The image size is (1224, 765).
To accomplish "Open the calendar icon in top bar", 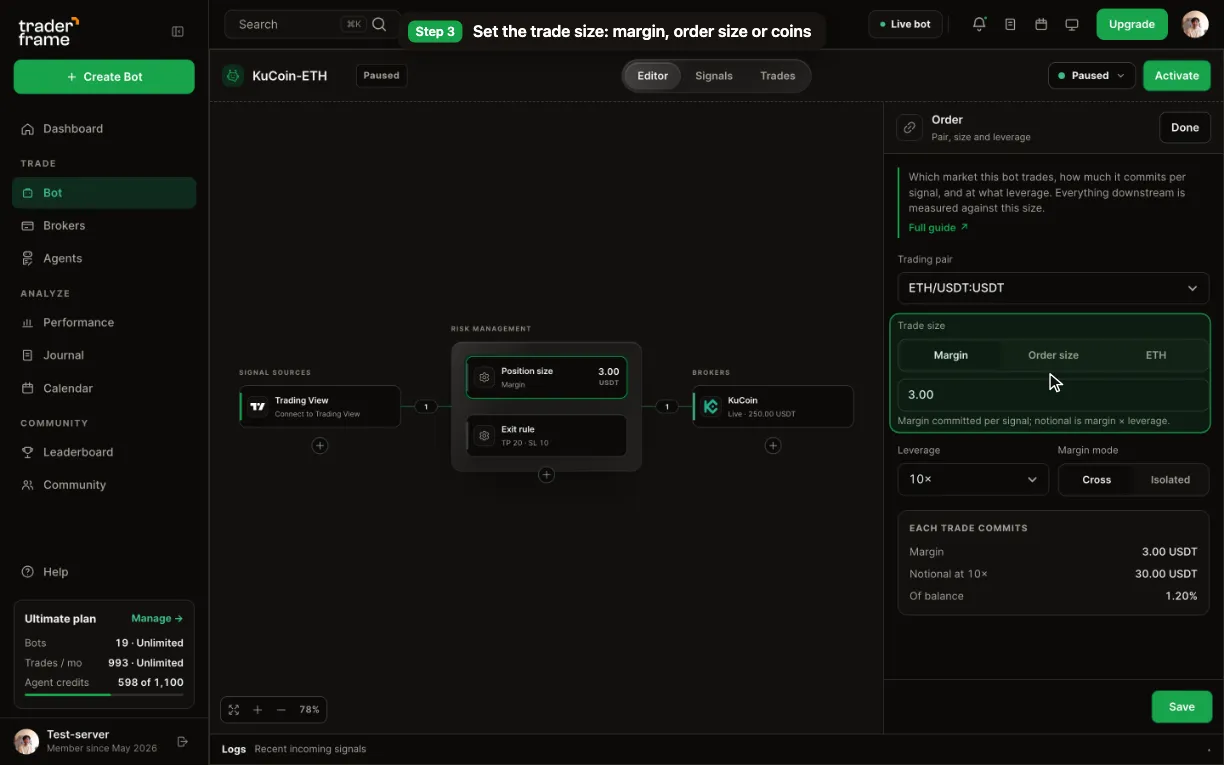I will 1041,24.
